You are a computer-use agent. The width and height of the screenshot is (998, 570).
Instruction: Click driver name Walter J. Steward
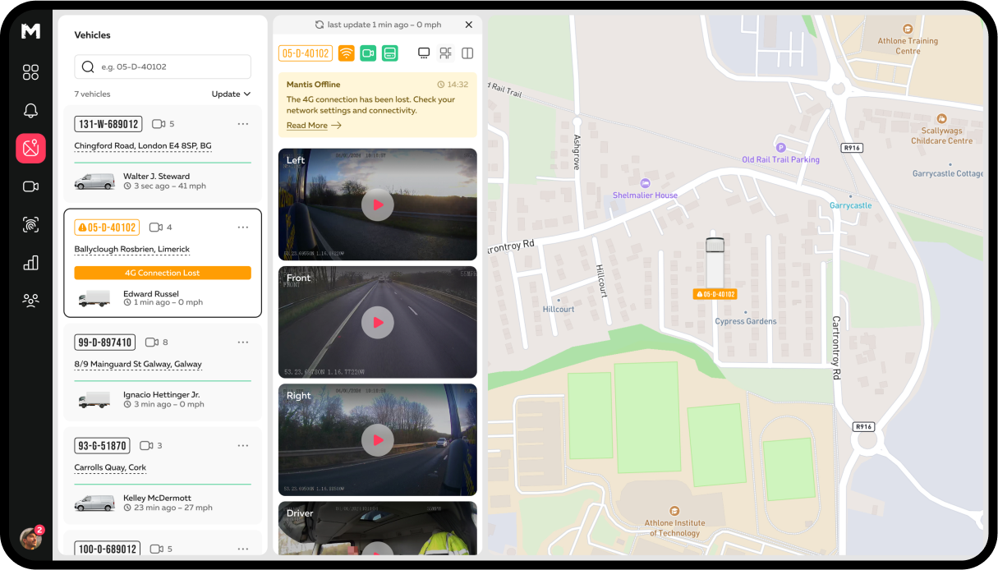[x=156, y=176]
